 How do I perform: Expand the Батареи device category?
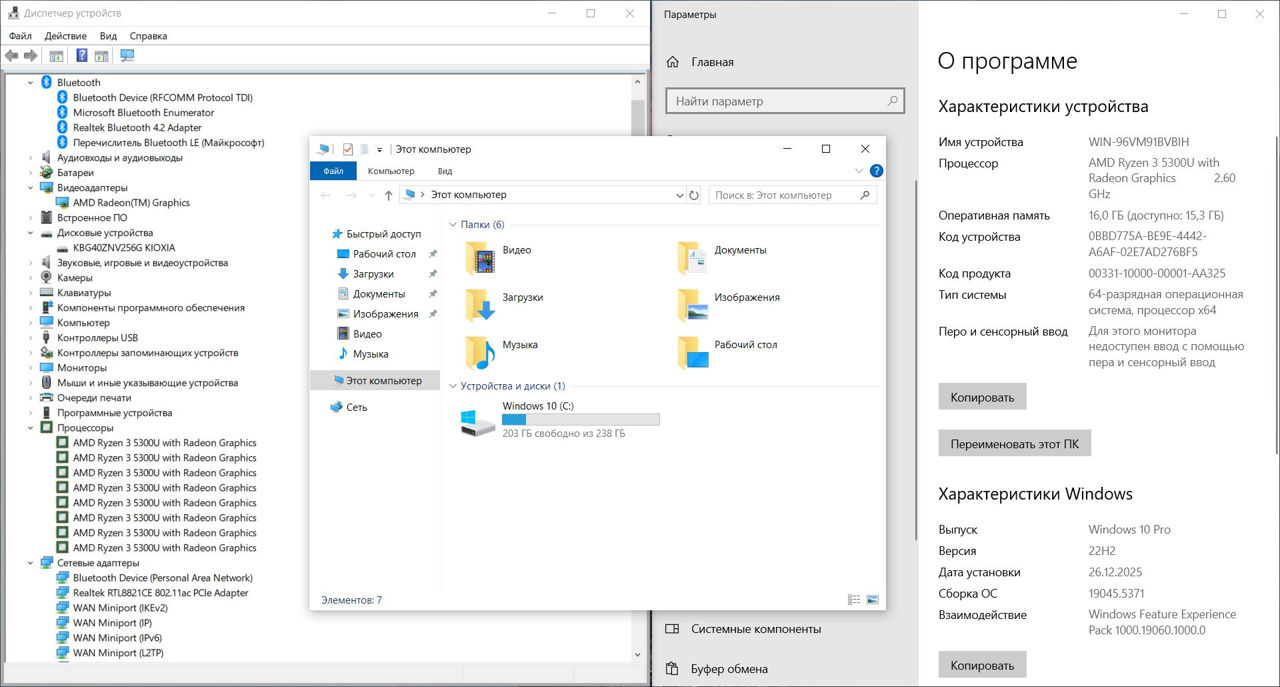pos(31,173)
